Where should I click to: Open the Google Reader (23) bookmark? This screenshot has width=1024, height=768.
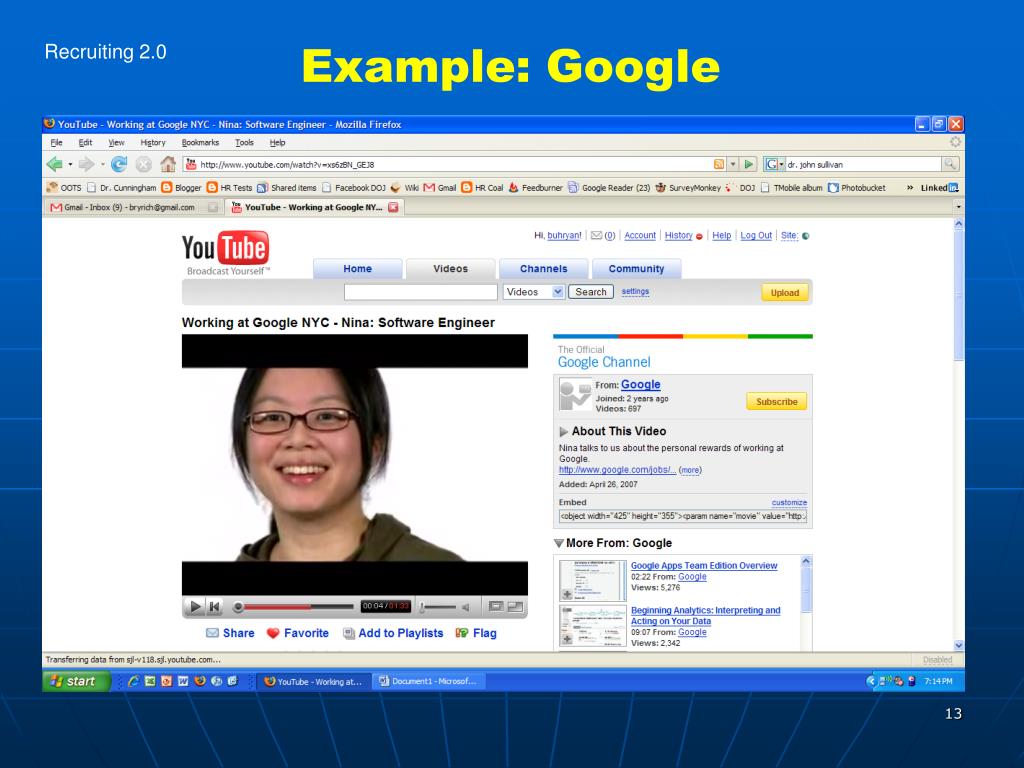609,187
